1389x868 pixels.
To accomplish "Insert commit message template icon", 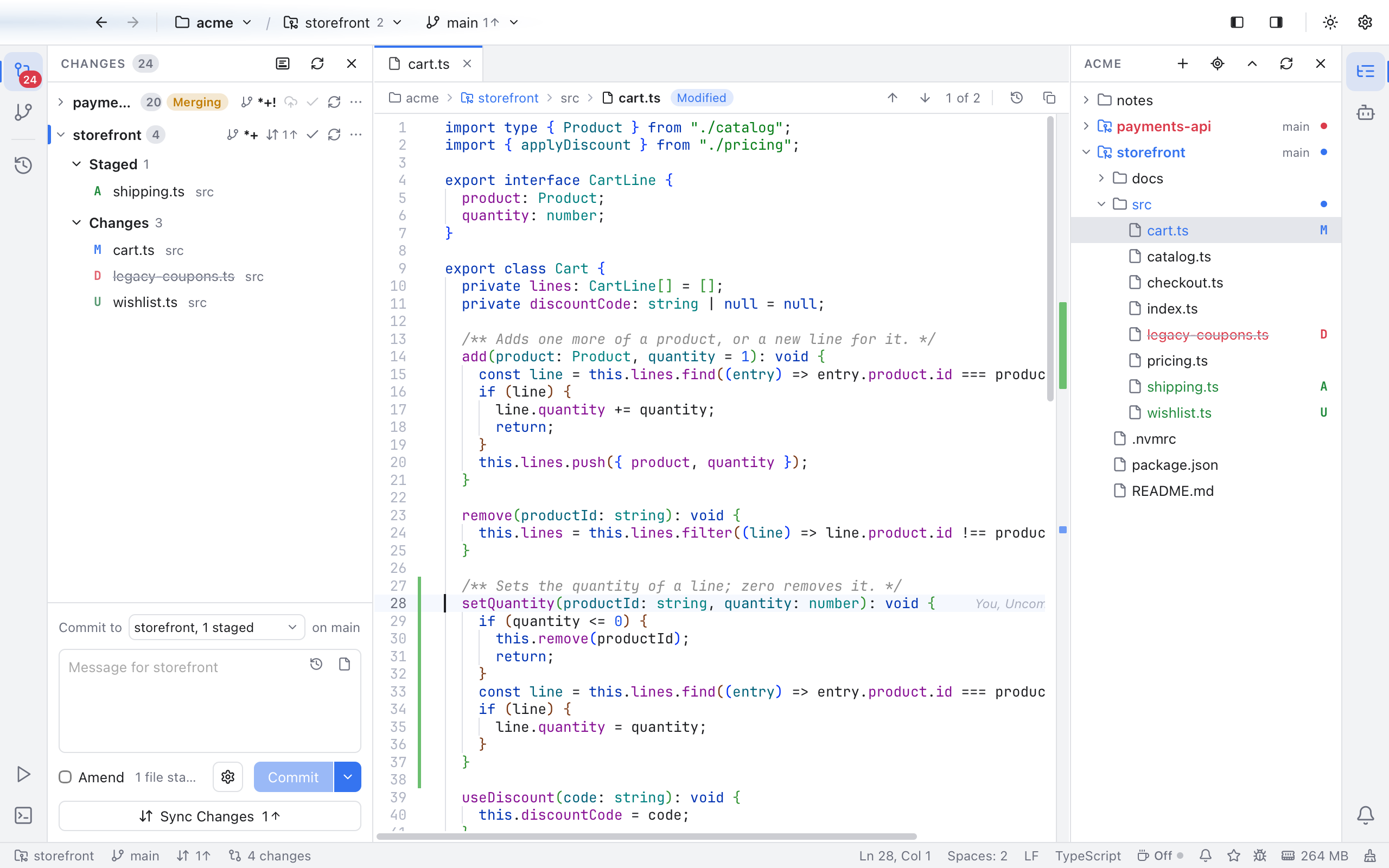I will (345, 664).
